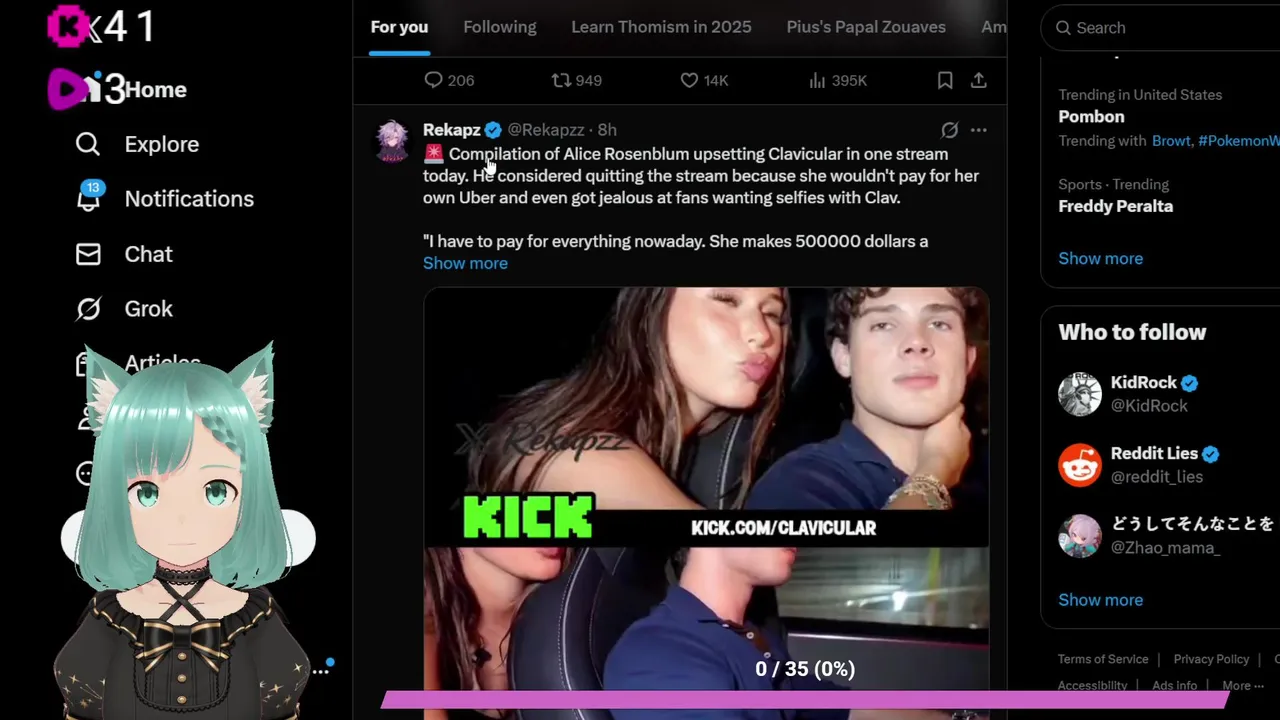Like the post with 14K hearts
Image resolution: width=1280 pixels, height=720 pixels.
(689, 80)
